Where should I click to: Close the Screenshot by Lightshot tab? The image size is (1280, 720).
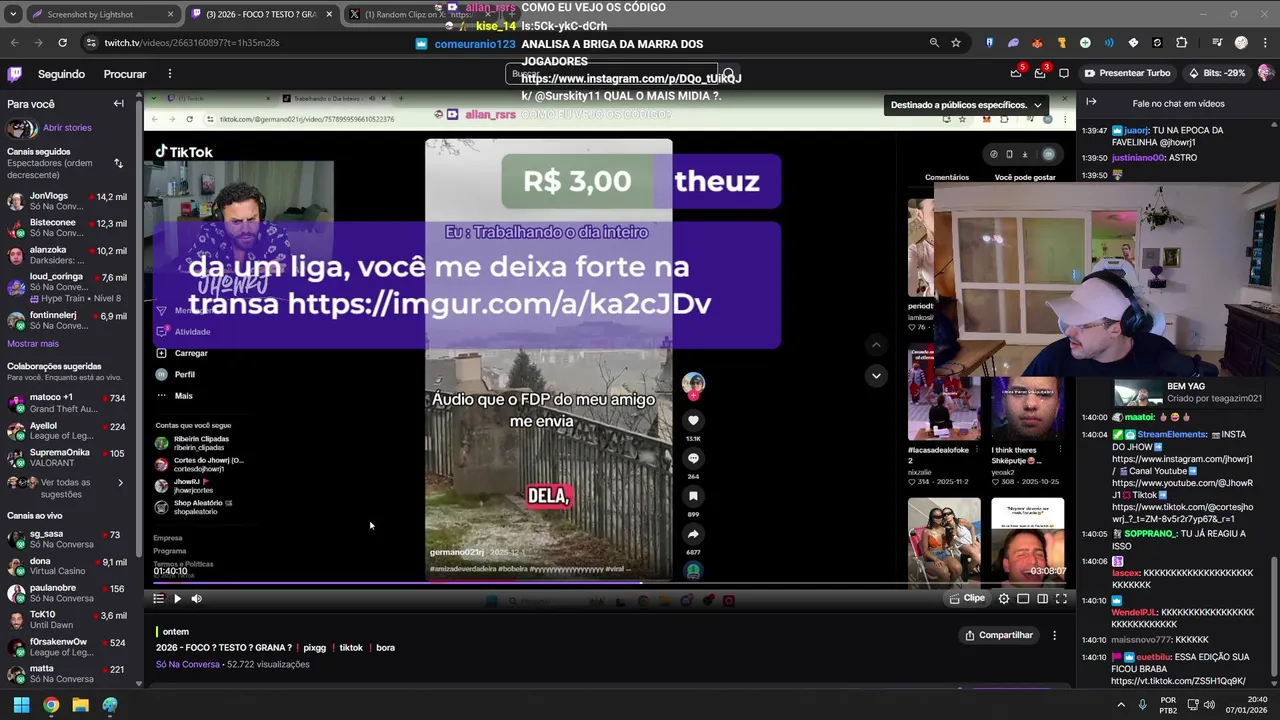(x=170, y=14)
